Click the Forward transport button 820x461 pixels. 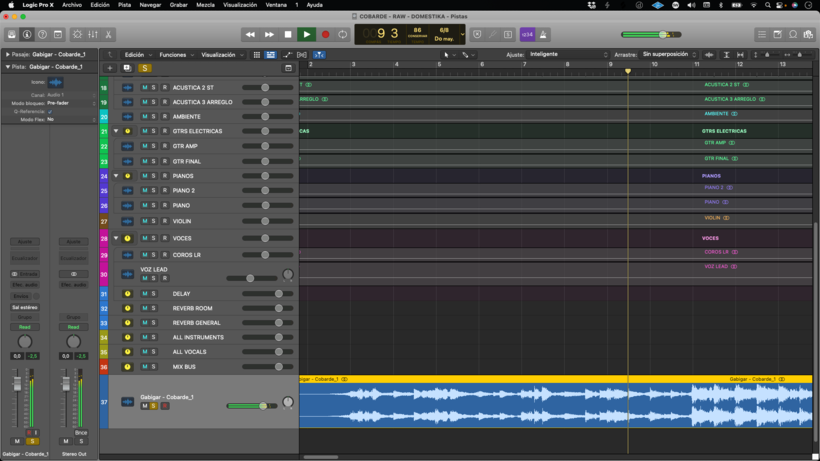(x=269, y=34)
